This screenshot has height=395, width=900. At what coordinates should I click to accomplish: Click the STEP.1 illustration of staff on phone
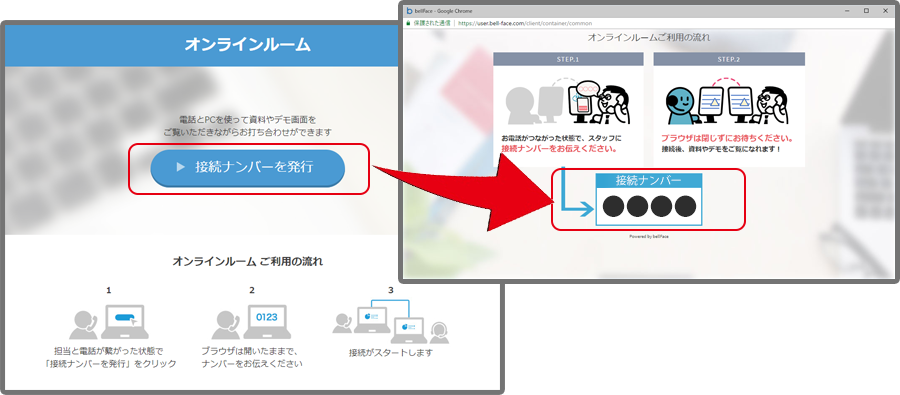(x=568, y=100)
